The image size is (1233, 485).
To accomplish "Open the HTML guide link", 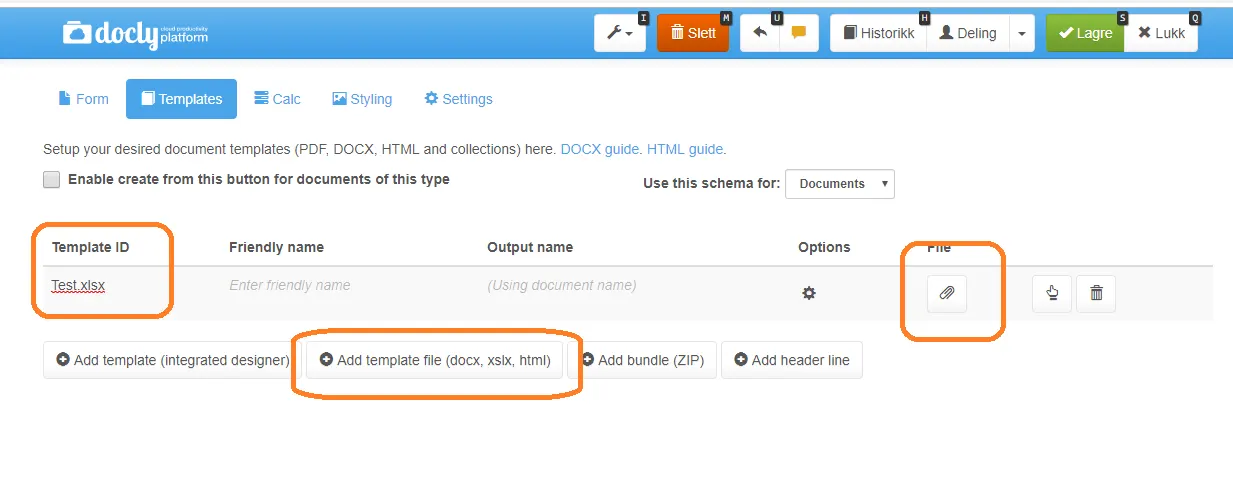I will (x=686, y=149).
